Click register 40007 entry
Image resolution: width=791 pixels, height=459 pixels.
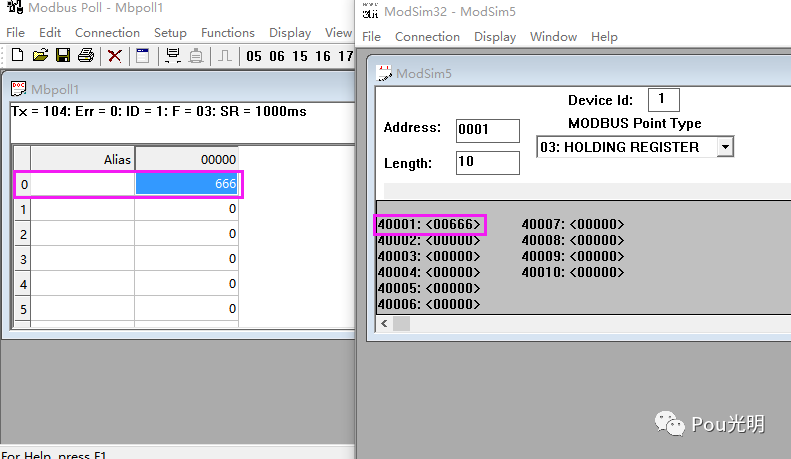[x=573, y=224]
